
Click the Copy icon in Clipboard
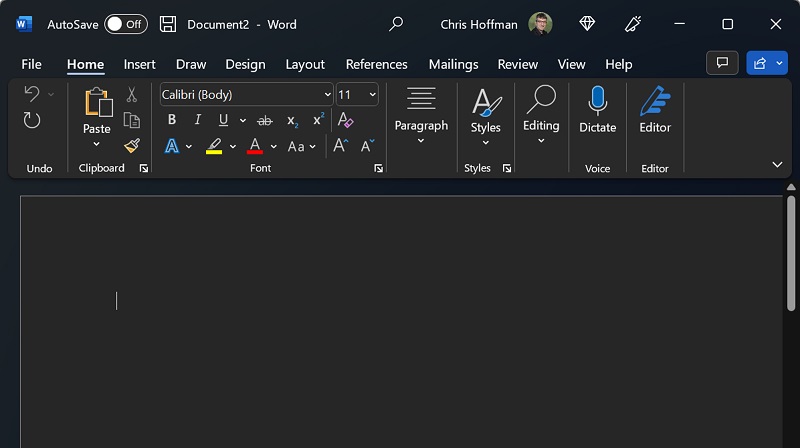click(x=131, y=120)
